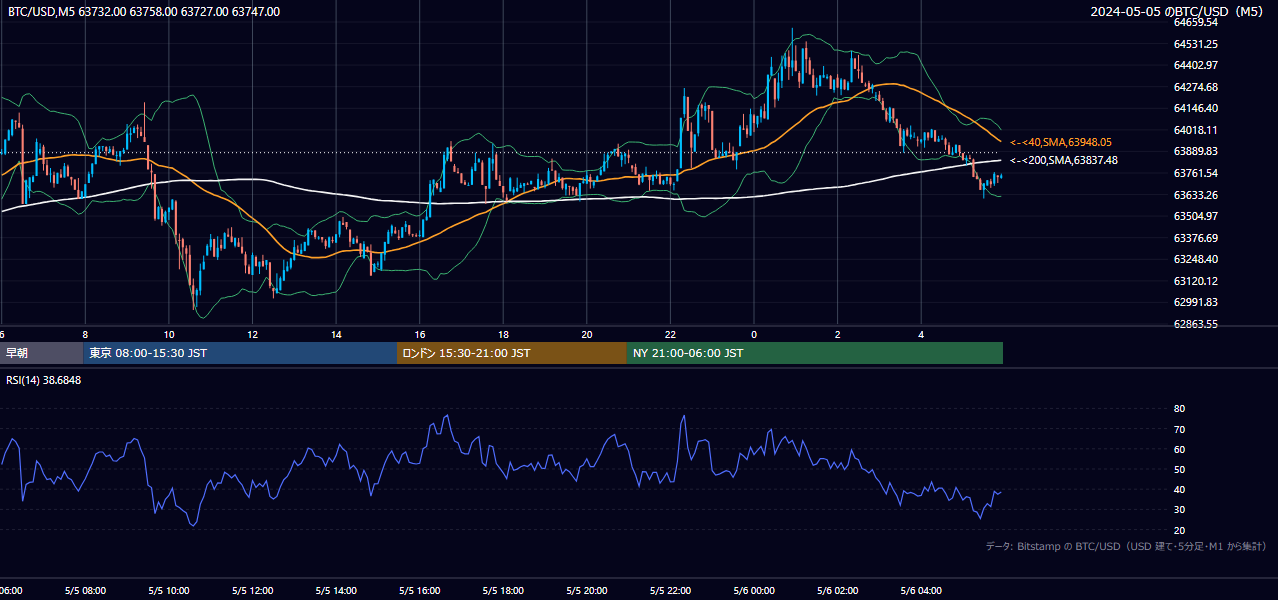Click hour 22 on price chart time axis

[671, 334]
